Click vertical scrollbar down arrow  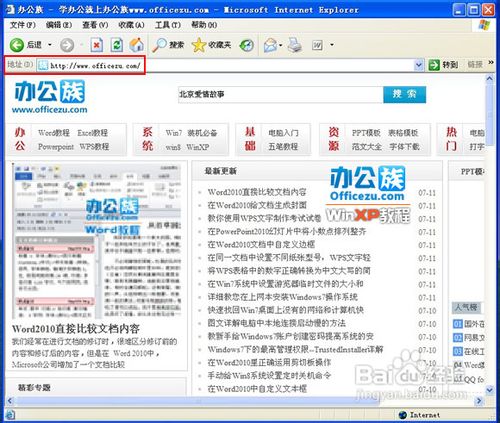tap(489, 389)
